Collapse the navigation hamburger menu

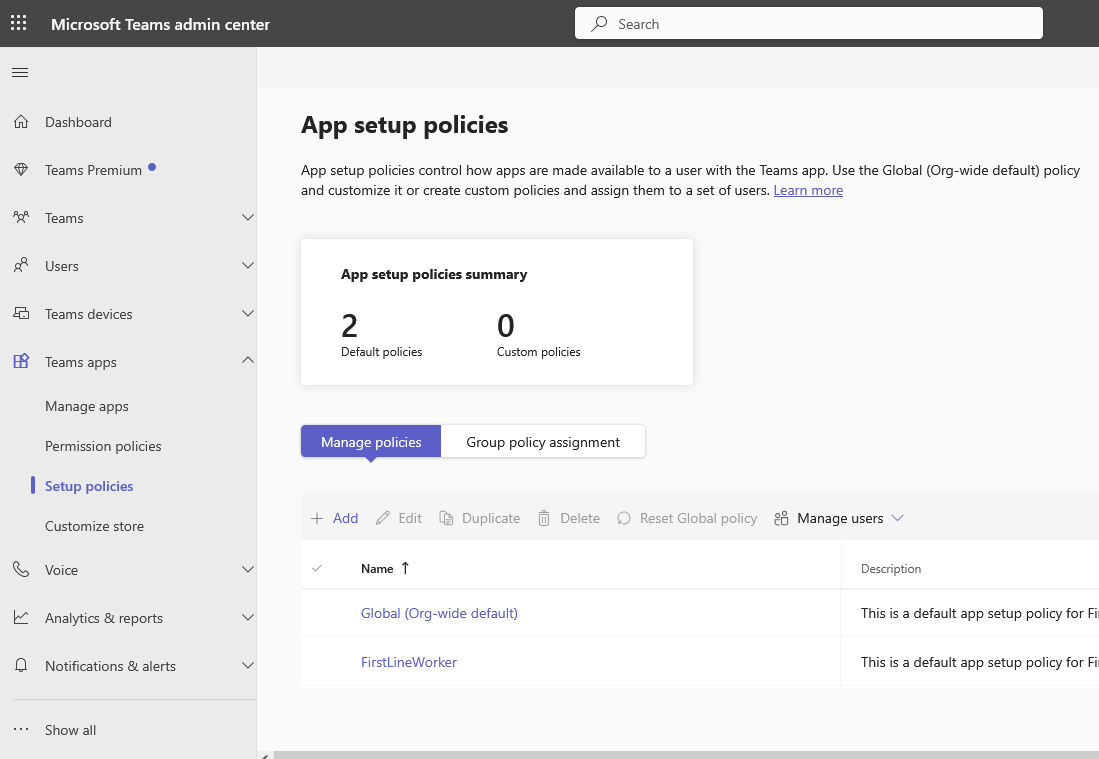(20, 72)
